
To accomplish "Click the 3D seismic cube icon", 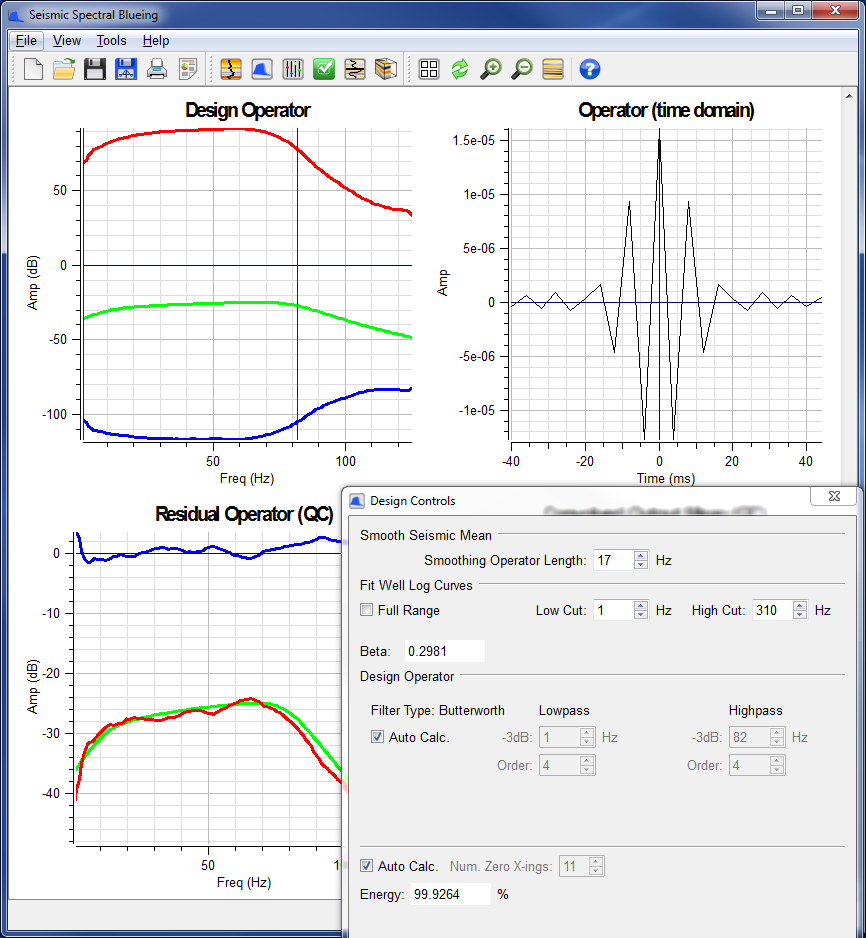I will [x=386, y=69].
